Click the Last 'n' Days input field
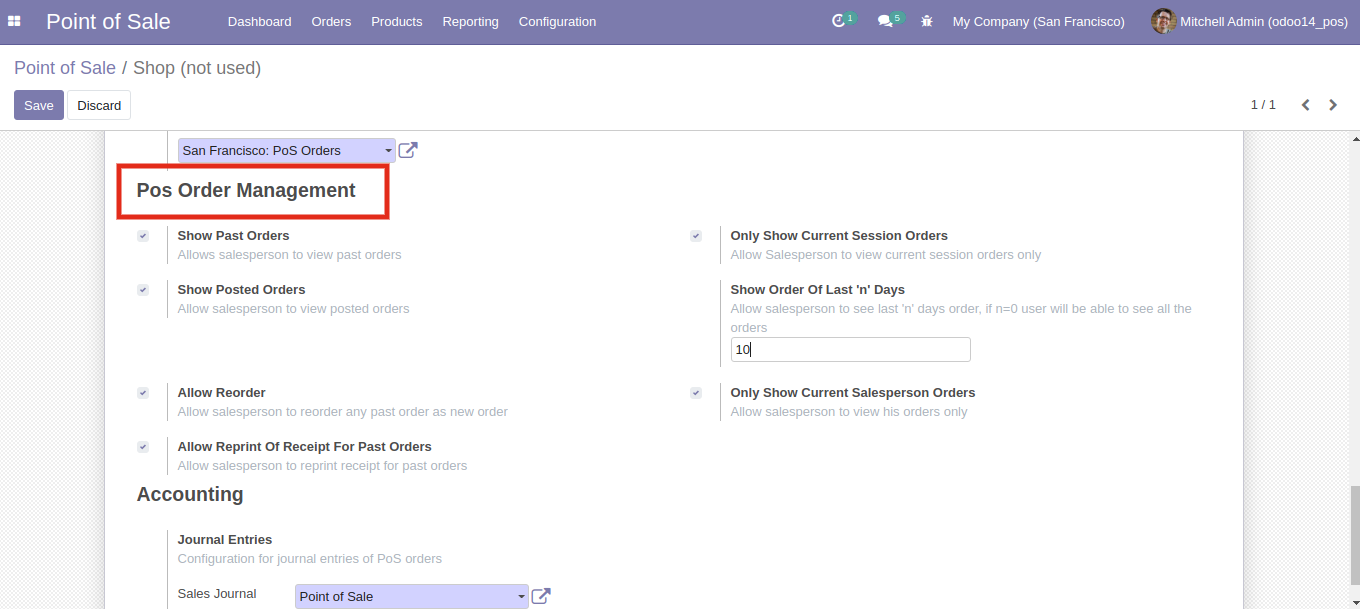Image resolution: width=1360 pixels, height=609 pixels. (x=850, y=349)
